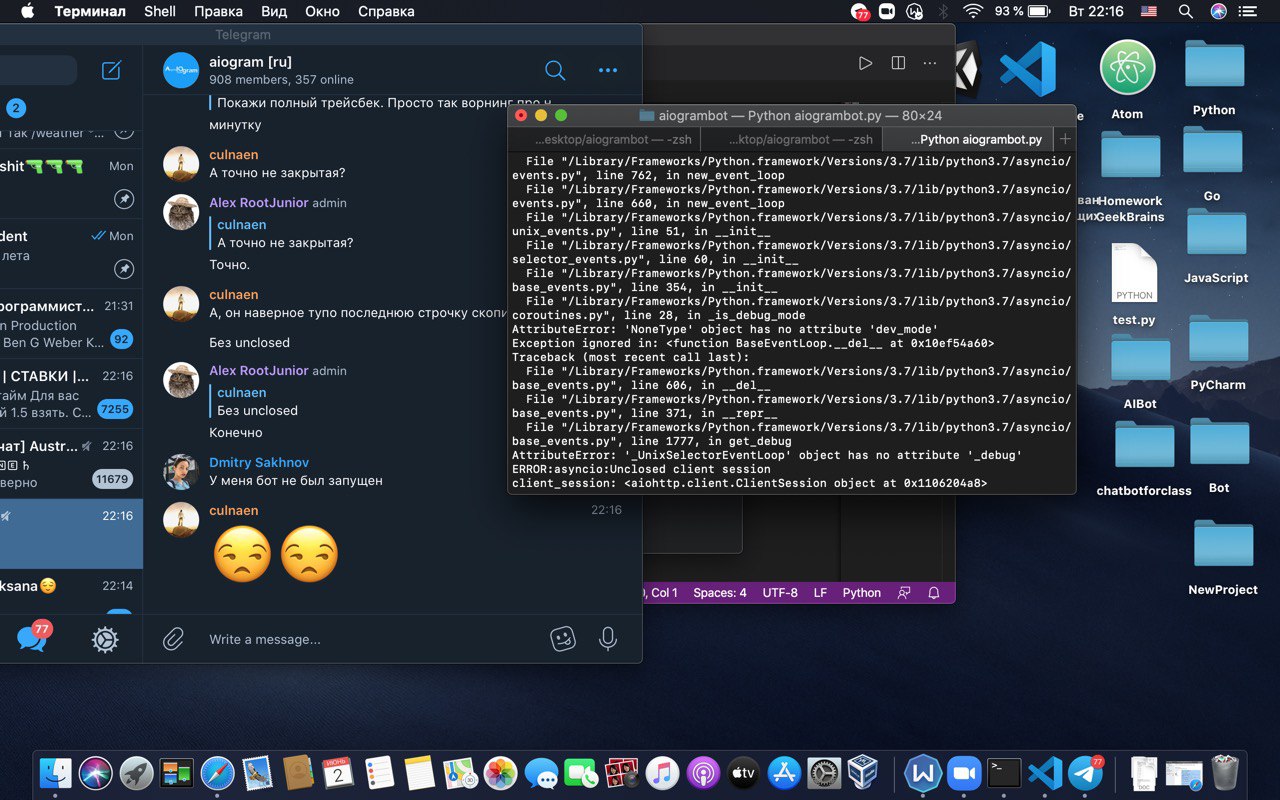Open the Shell menu
Viewport: 1280px width, 800px height.
(160, 11)
